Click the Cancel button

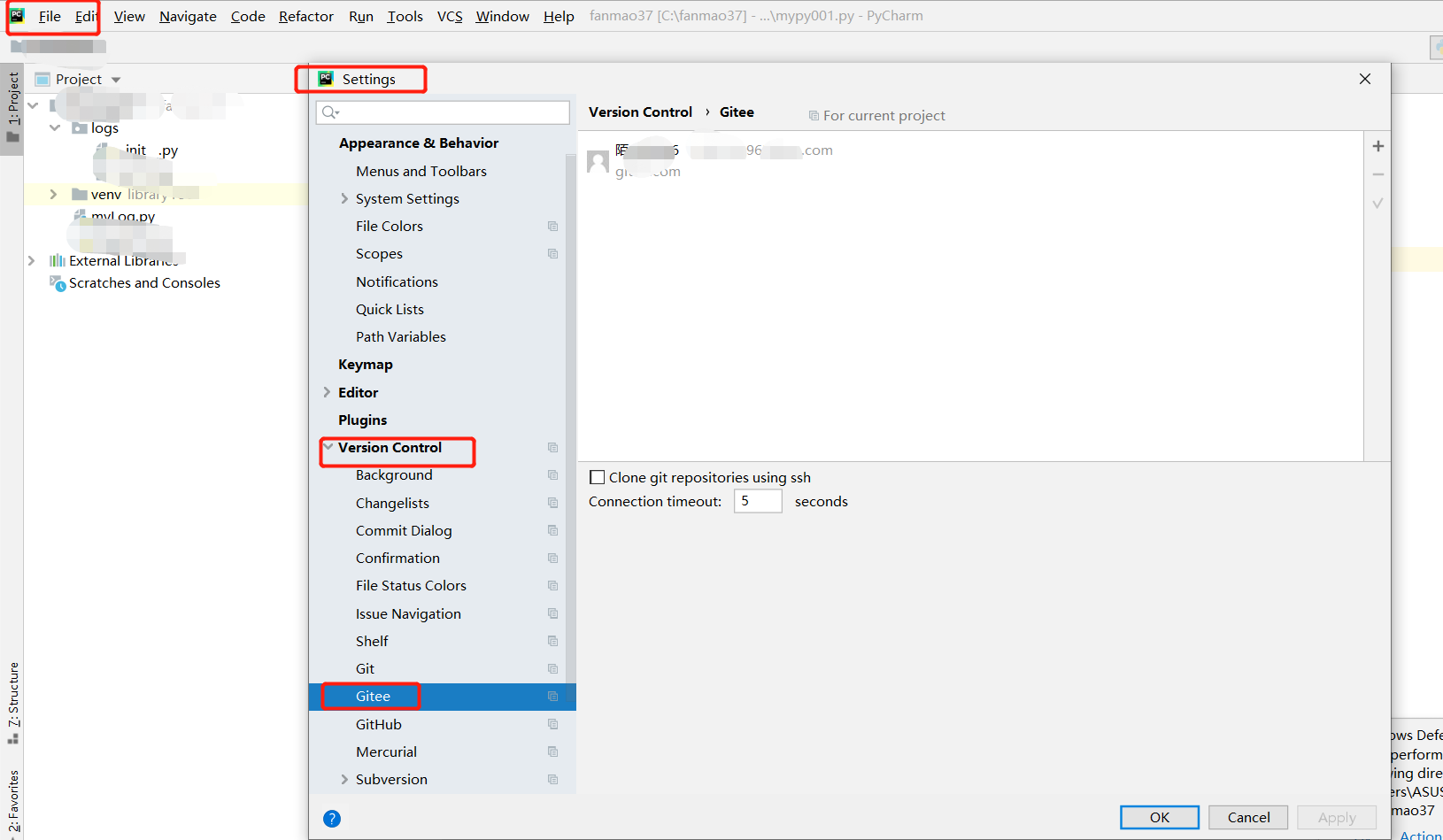coord(1248,817)
